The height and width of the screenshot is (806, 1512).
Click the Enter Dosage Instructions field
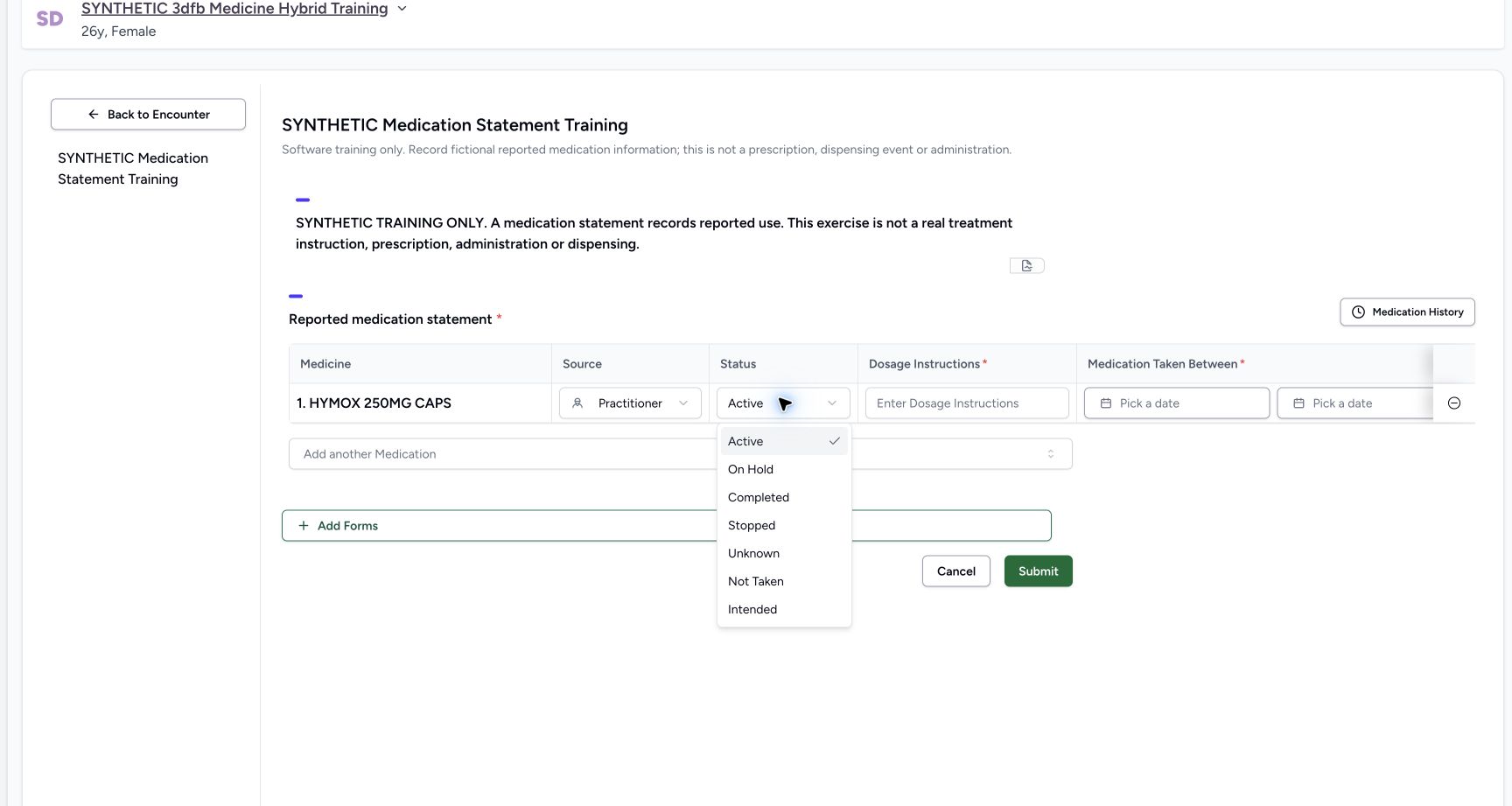point(967,403)
